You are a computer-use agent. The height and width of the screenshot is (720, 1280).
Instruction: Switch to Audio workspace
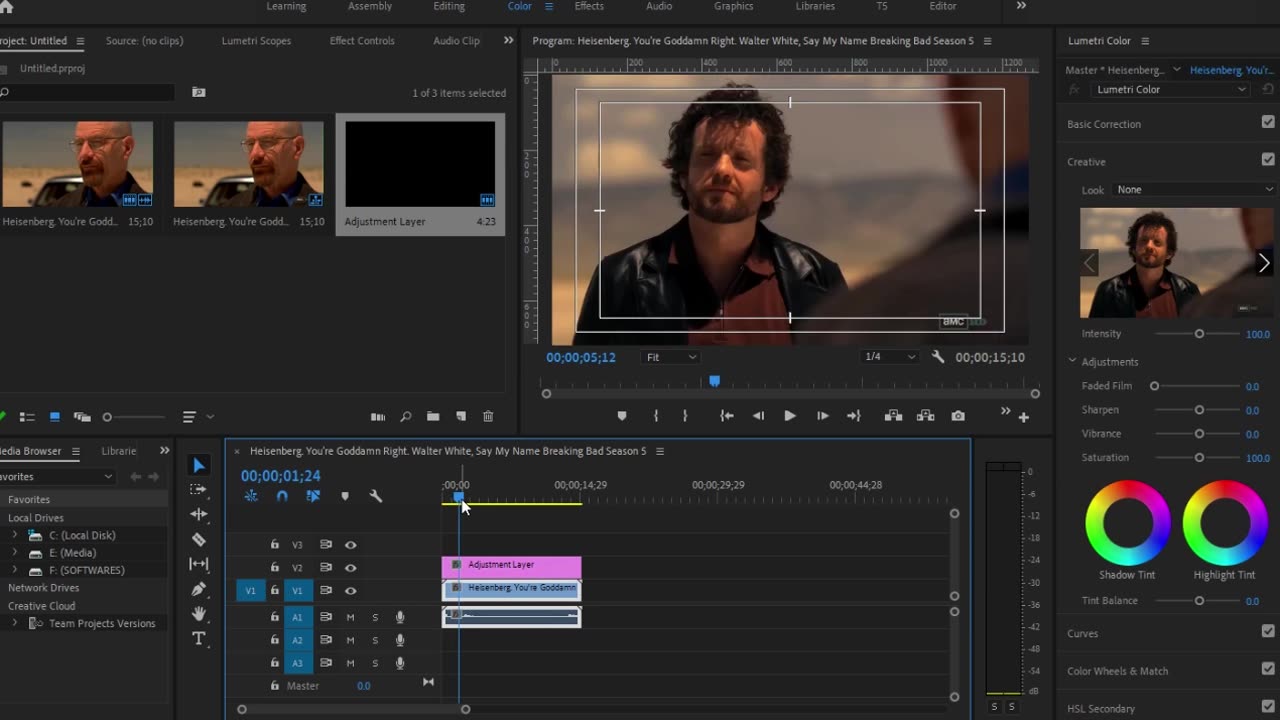[x=659, y=6]
